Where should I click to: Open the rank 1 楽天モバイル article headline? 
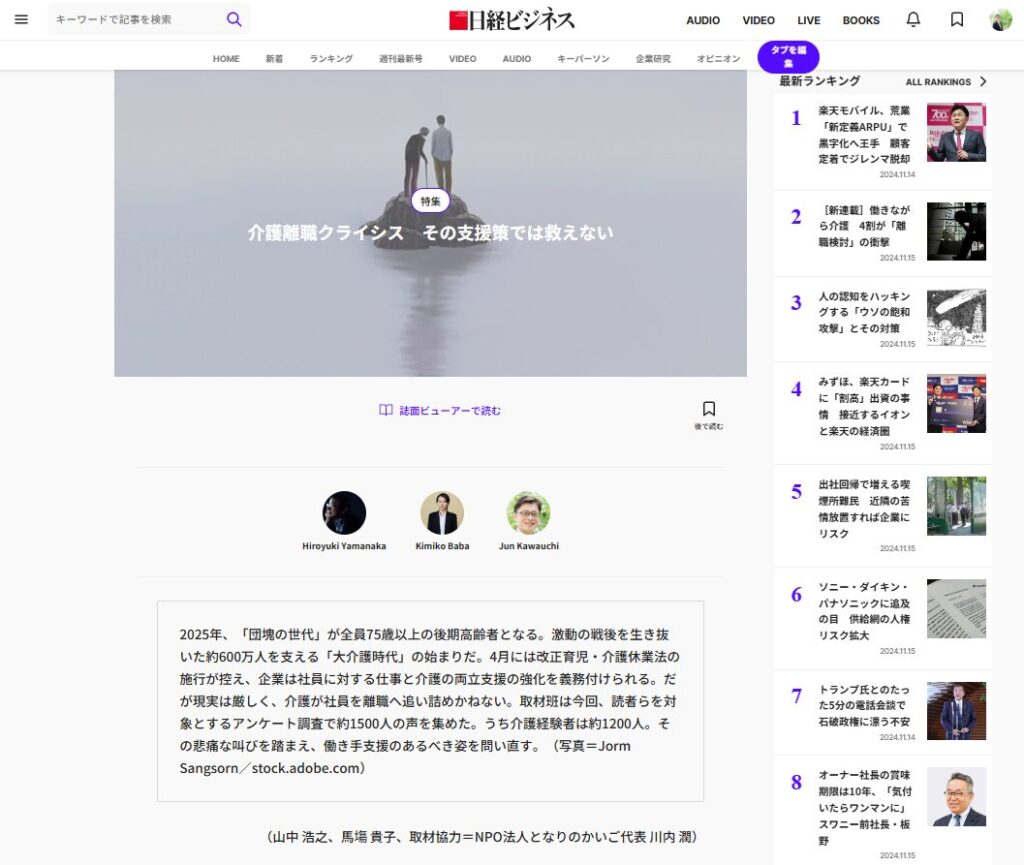pos(864,134)
